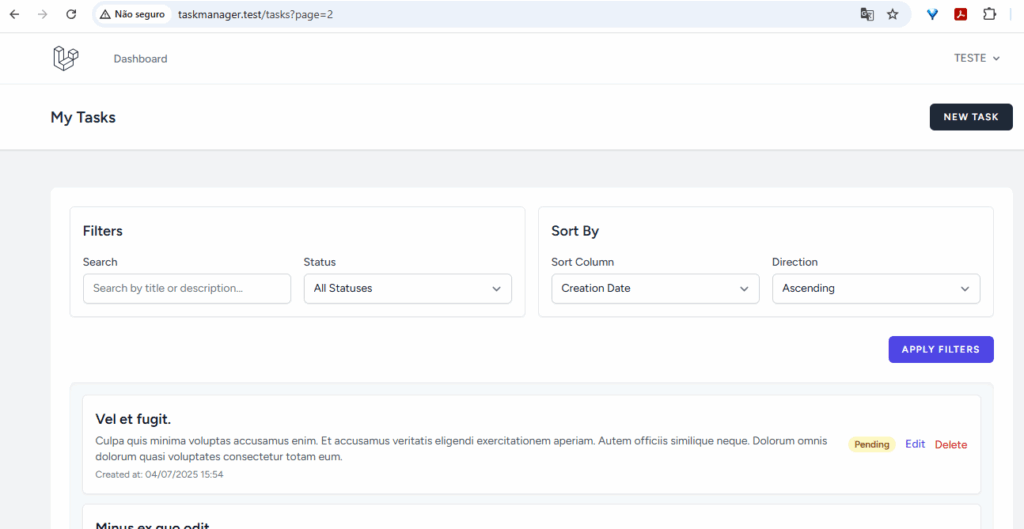Click the Pending status badge
1024x529 pixels.
[872, 445]
